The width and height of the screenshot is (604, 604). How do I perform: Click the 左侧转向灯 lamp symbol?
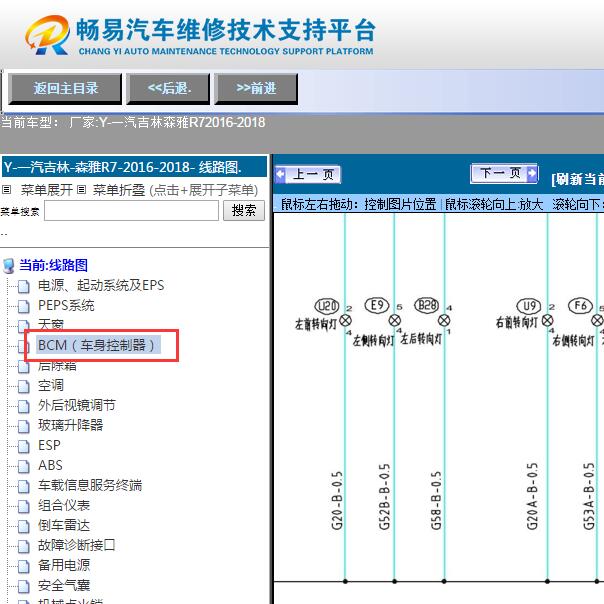pos(394,320)
